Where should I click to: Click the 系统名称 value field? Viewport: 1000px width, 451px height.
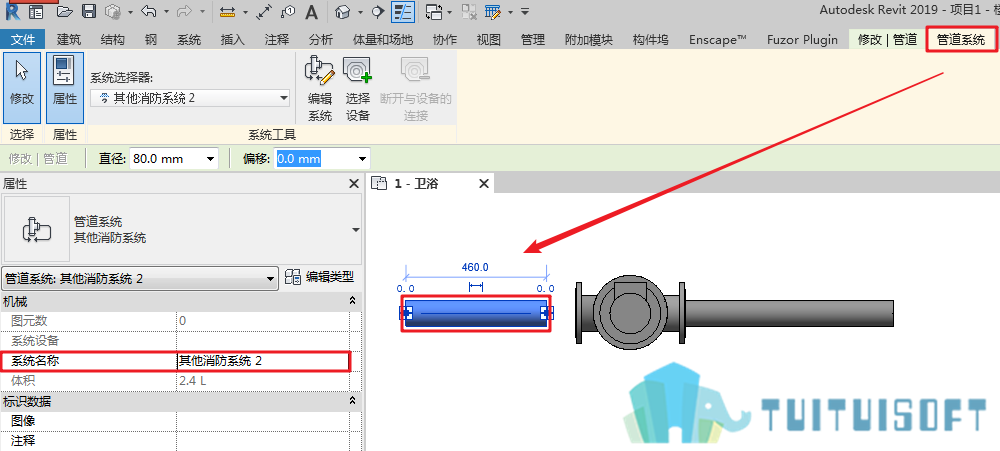coord(263,361)
